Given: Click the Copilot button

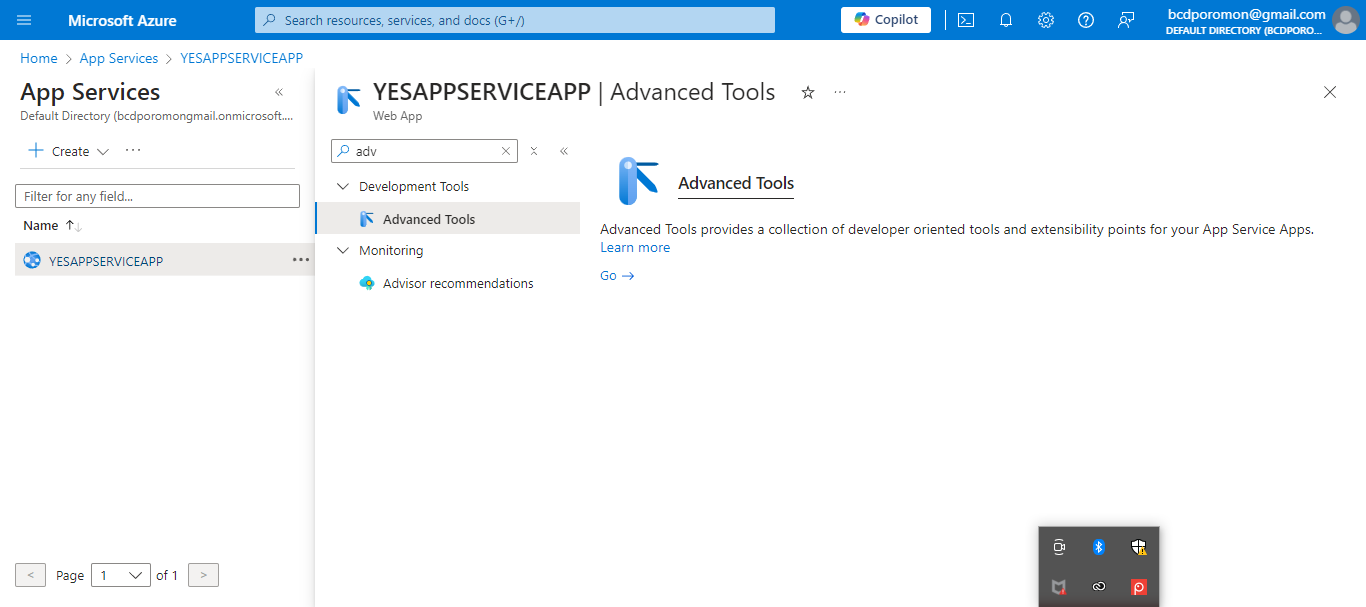Looking at the screenshot, I should click(886, 20).
